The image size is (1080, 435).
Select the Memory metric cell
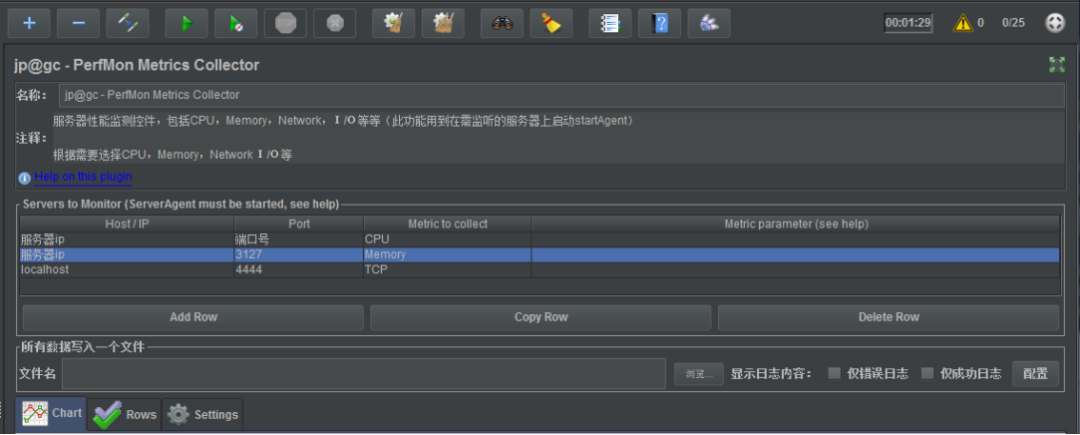(448, 255)
